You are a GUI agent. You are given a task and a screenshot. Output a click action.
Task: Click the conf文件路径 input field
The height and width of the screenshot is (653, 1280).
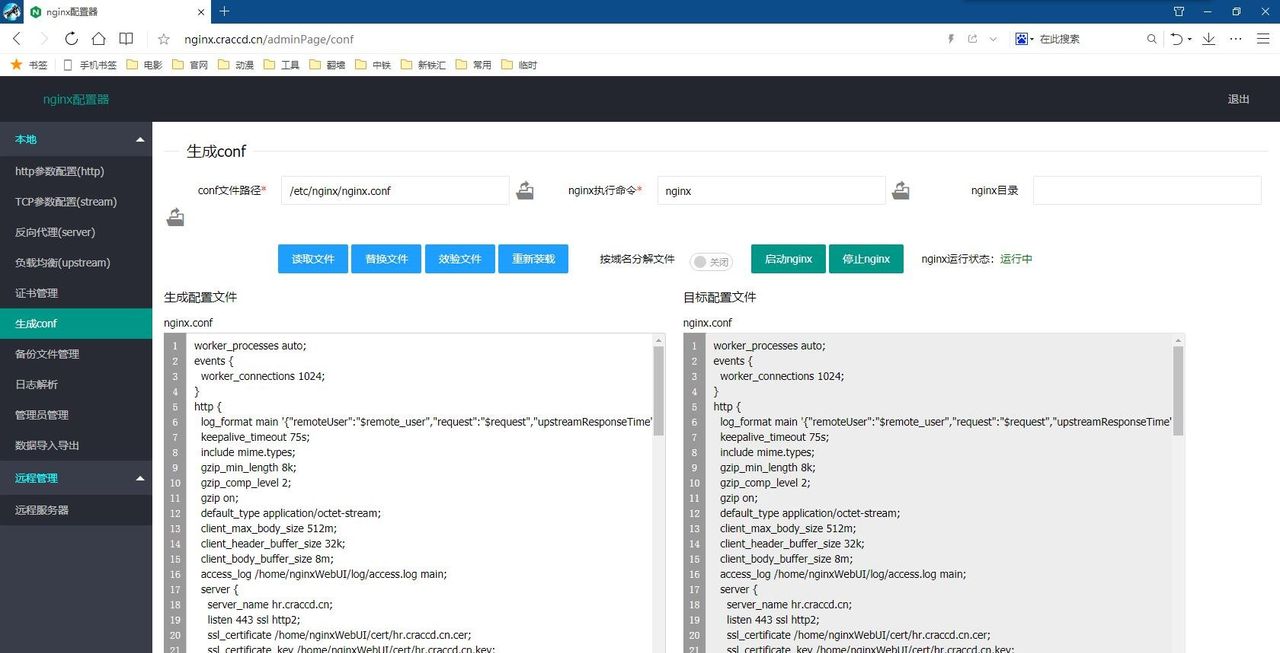click(x=395, y=191)
